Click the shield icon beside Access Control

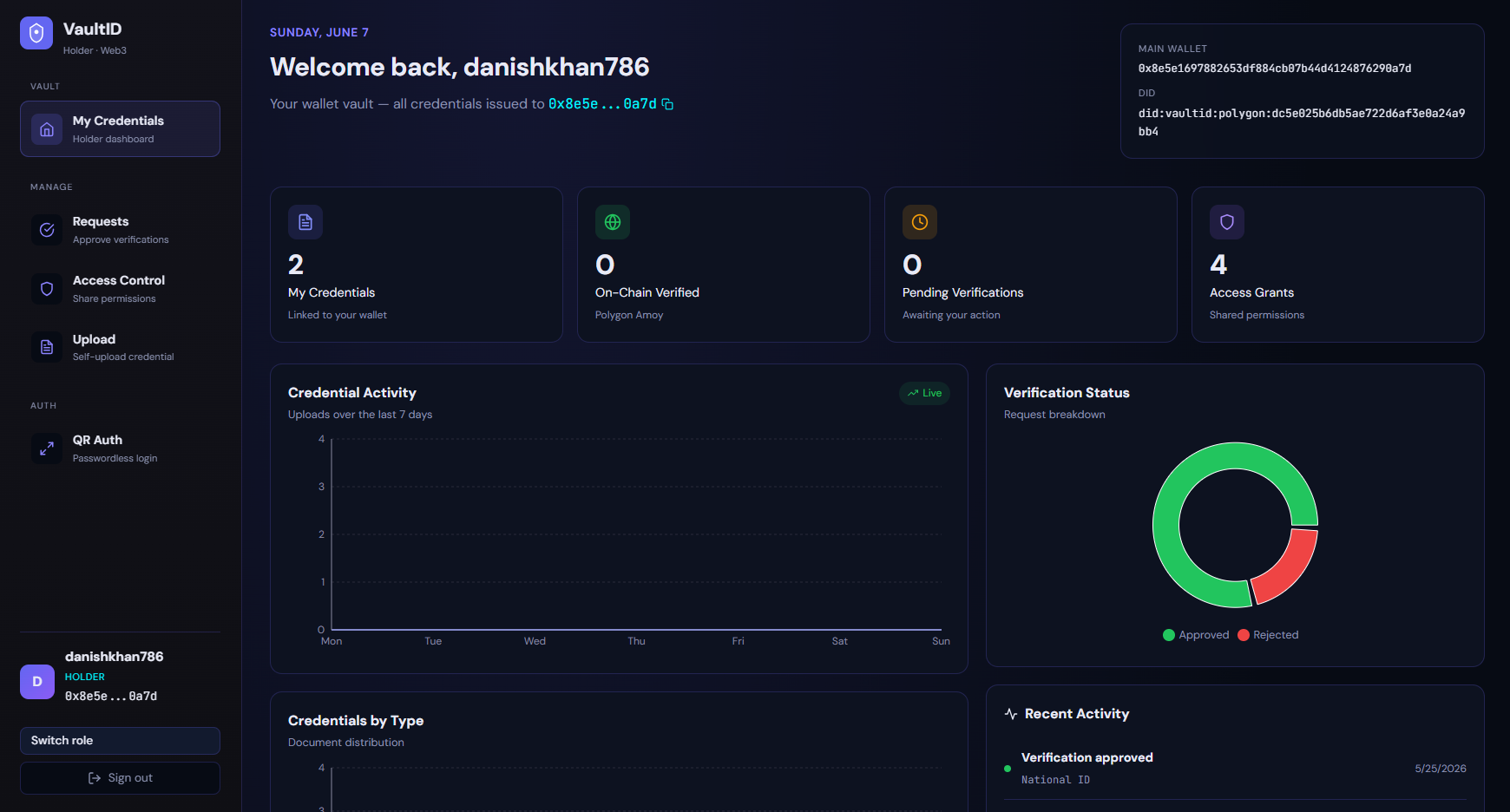coord(47,289)
